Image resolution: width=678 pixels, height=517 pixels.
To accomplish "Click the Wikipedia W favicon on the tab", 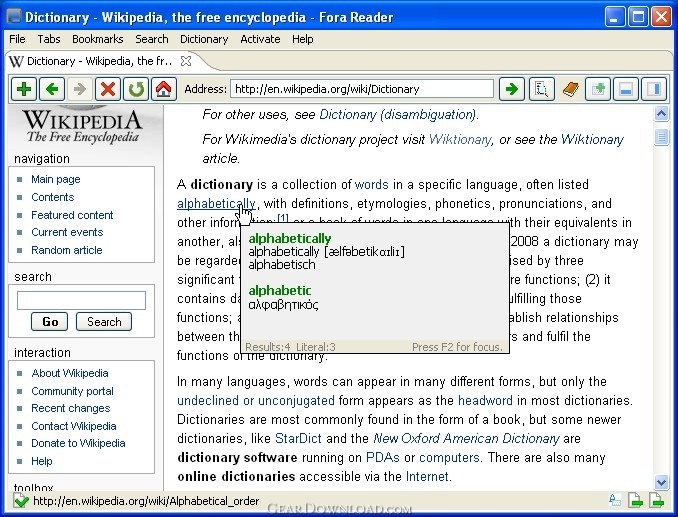I will pyautogui.click(x=16, y=61).
